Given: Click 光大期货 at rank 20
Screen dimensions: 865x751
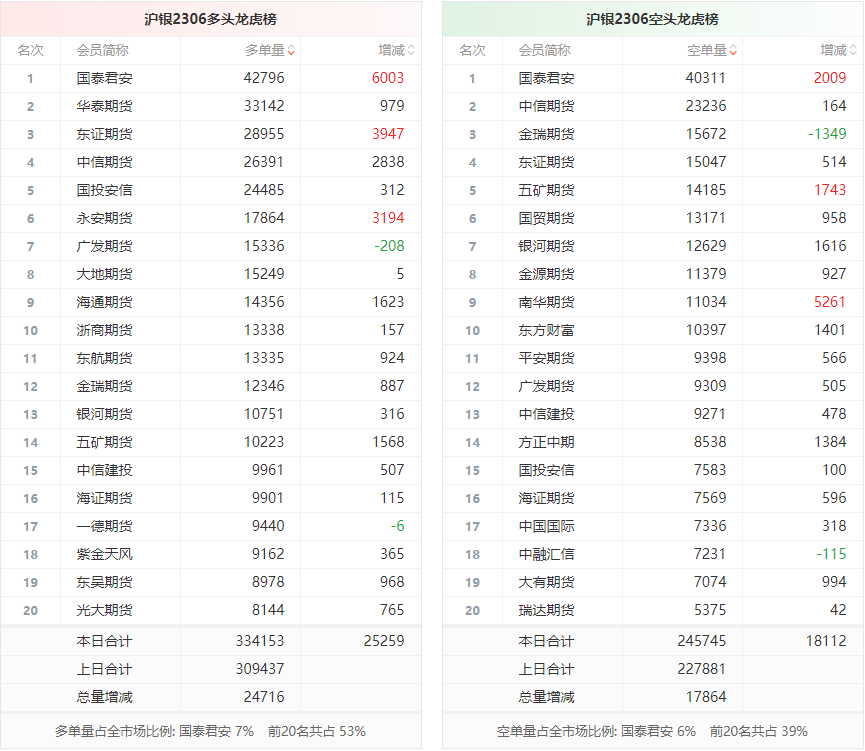Looking at the screenshot, I should (104, 610).
